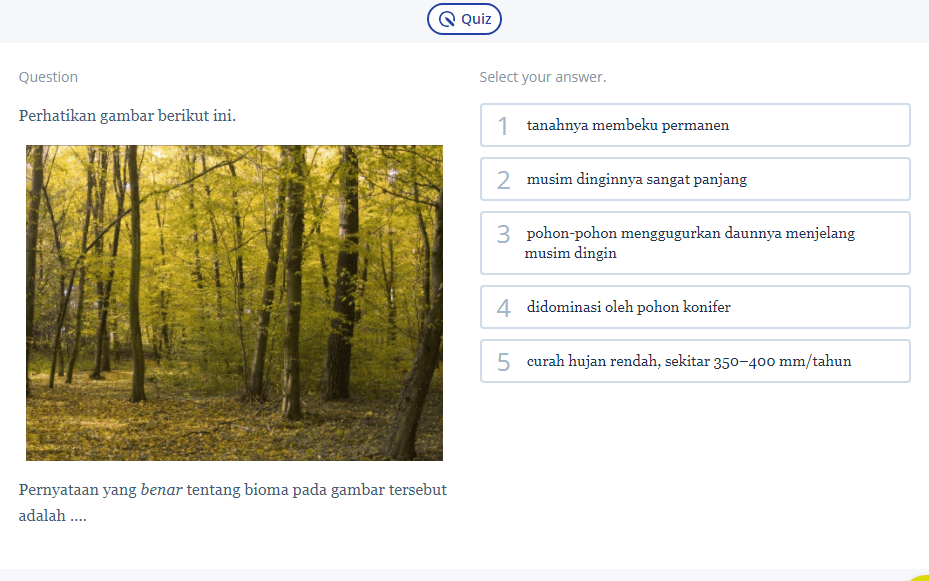Click the Quiz magnifier icon
Image resolution: width=929 pixels, height=581 pixels.
click(x=447, y=19)
